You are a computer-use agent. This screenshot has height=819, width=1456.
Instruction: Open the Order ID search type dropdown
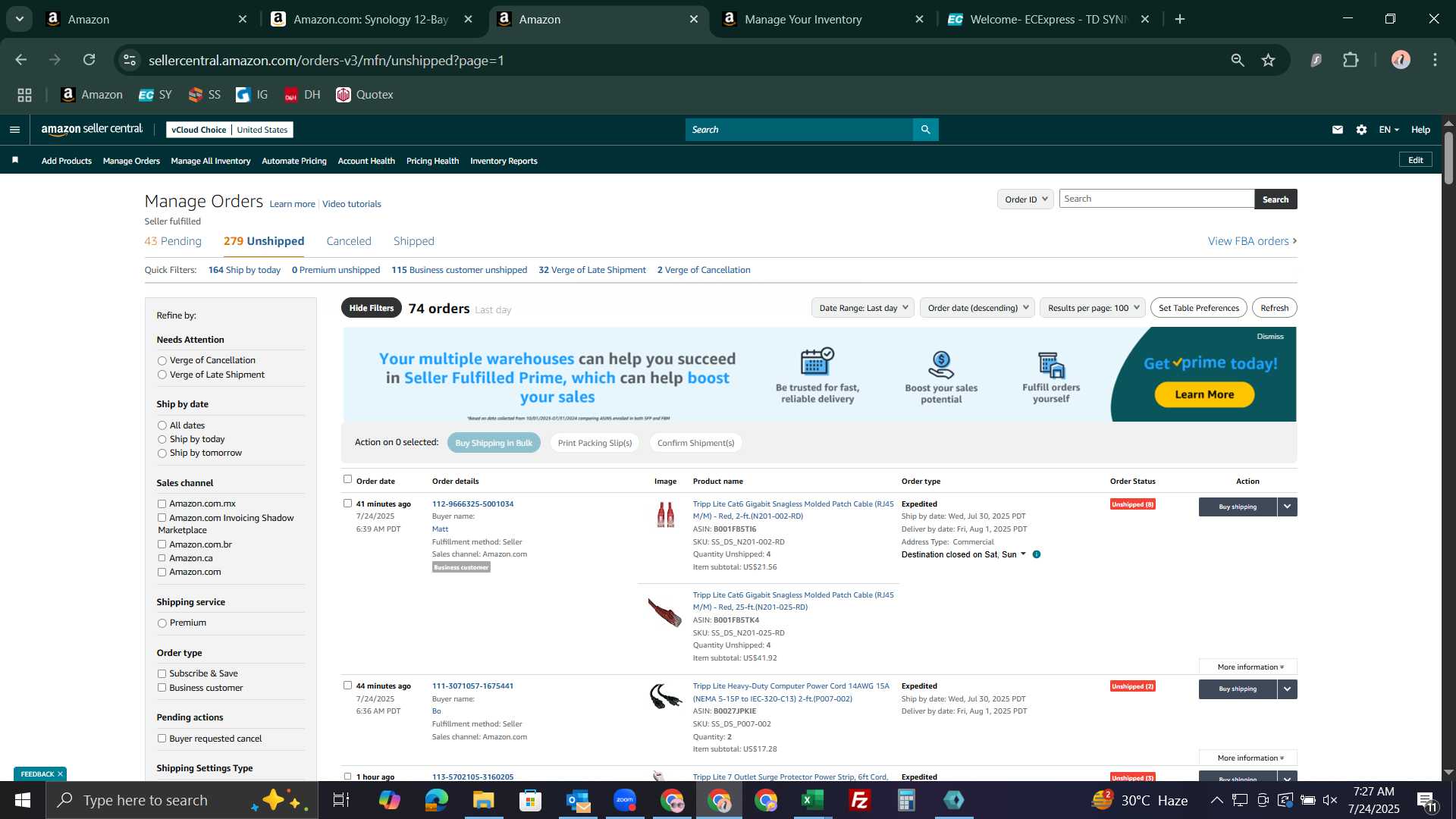[1025, 199]
